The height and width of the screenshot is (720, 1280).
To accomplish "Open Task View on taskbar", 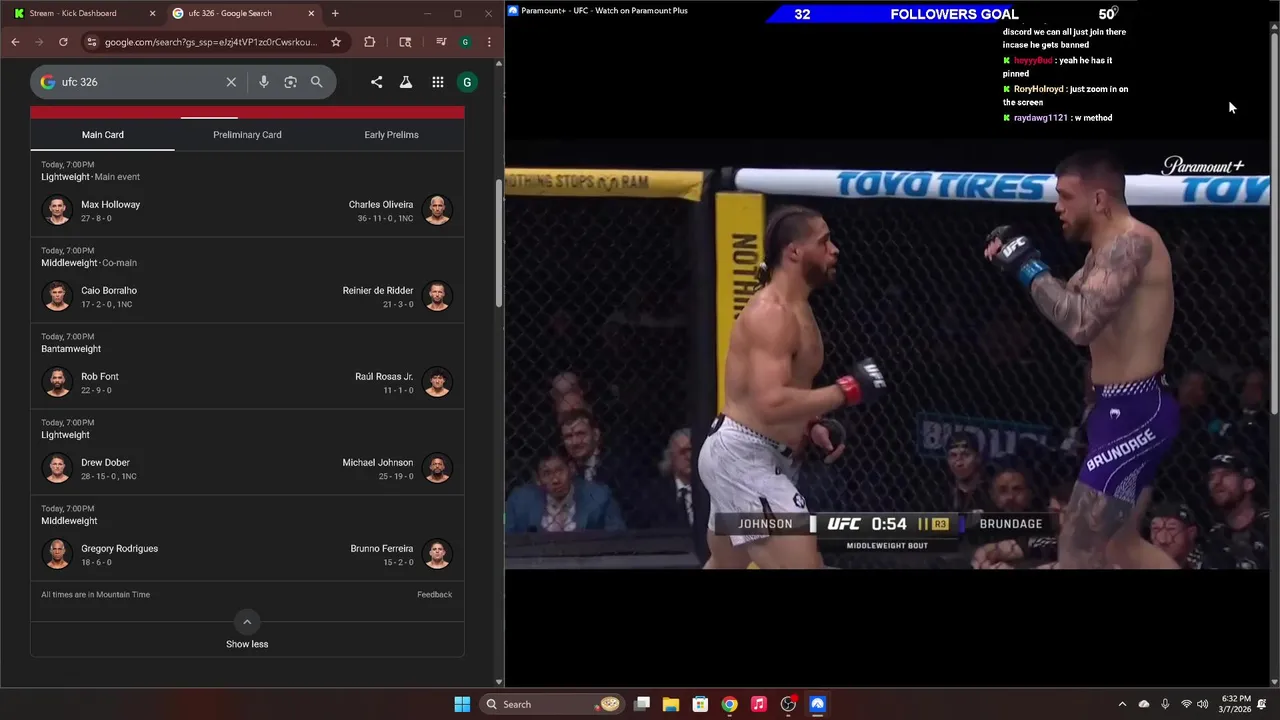I will pos(642,704).
